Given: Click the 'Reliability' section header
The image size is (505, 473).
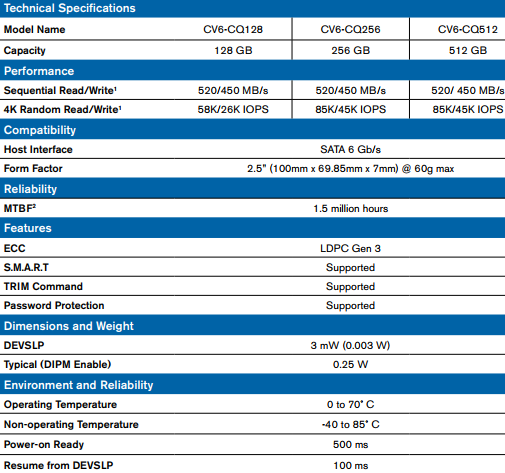Looking at the screenshot, I should click(30, 189).
